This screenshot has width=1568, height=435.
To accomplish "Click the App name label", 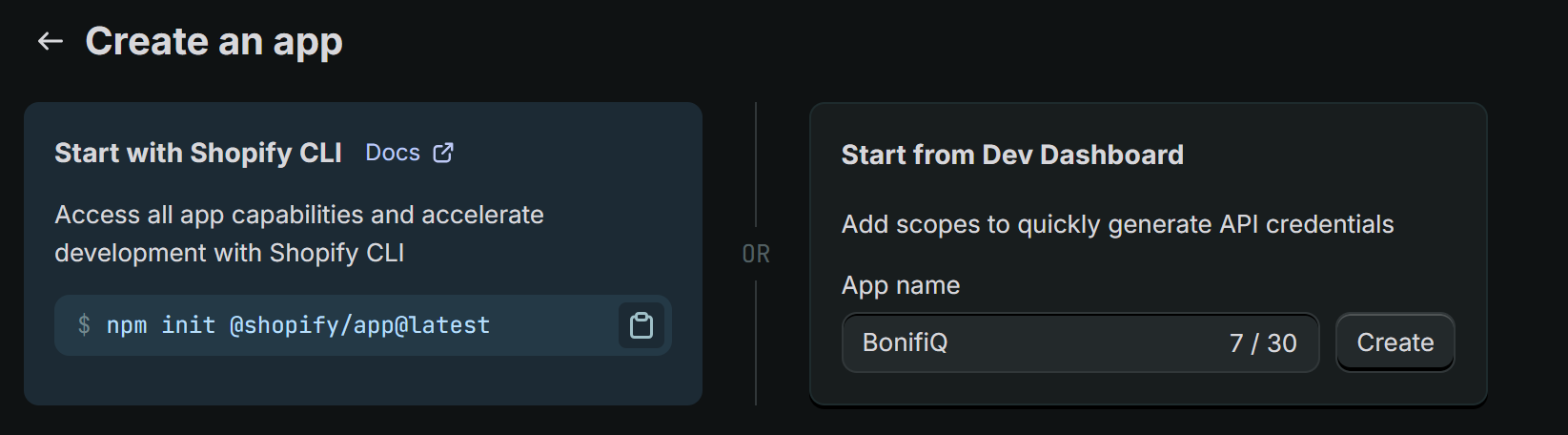I will (901, 285).
